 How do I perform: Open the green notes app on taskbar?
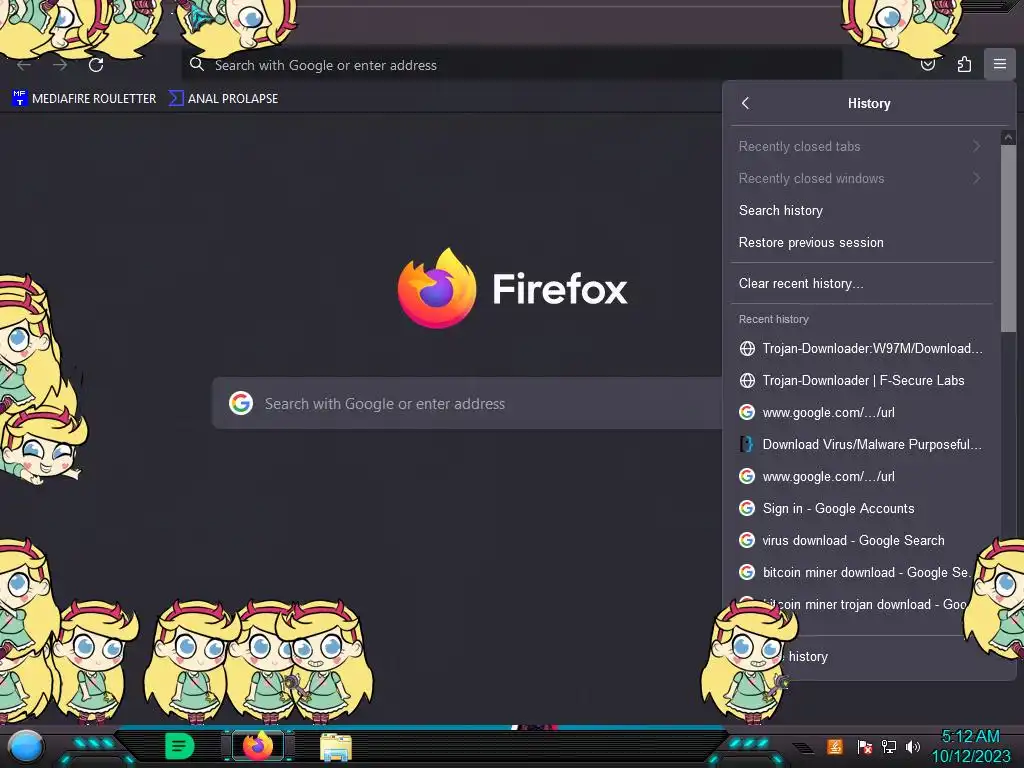coord(180,746)
